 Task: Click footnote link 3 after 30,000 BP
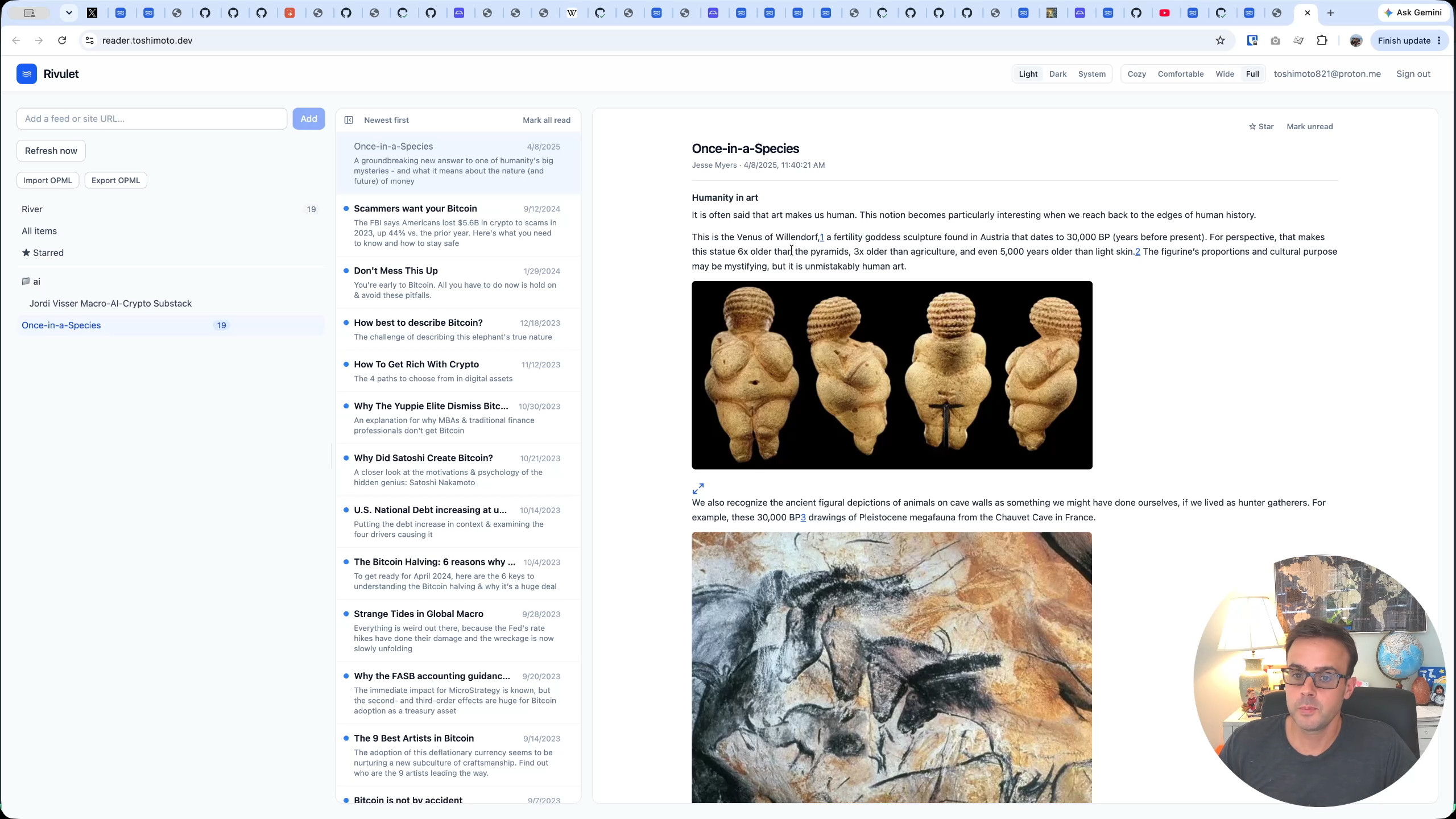(x=803, y=518)
